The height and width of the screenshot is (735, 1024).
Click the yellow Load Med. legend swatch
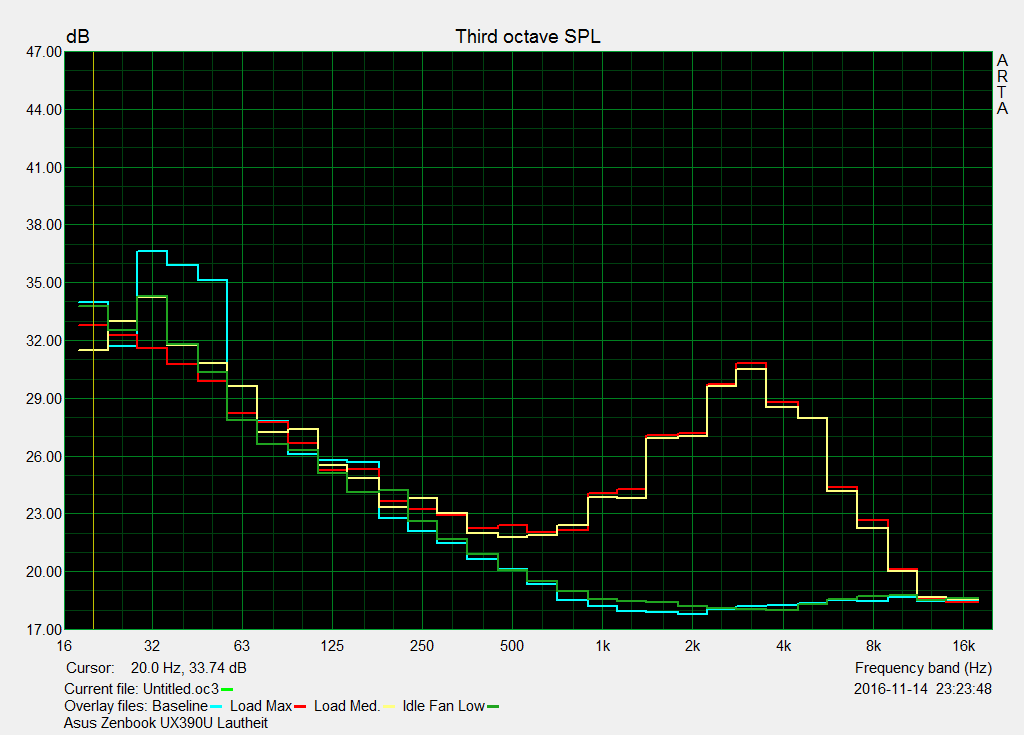[389, 707]
